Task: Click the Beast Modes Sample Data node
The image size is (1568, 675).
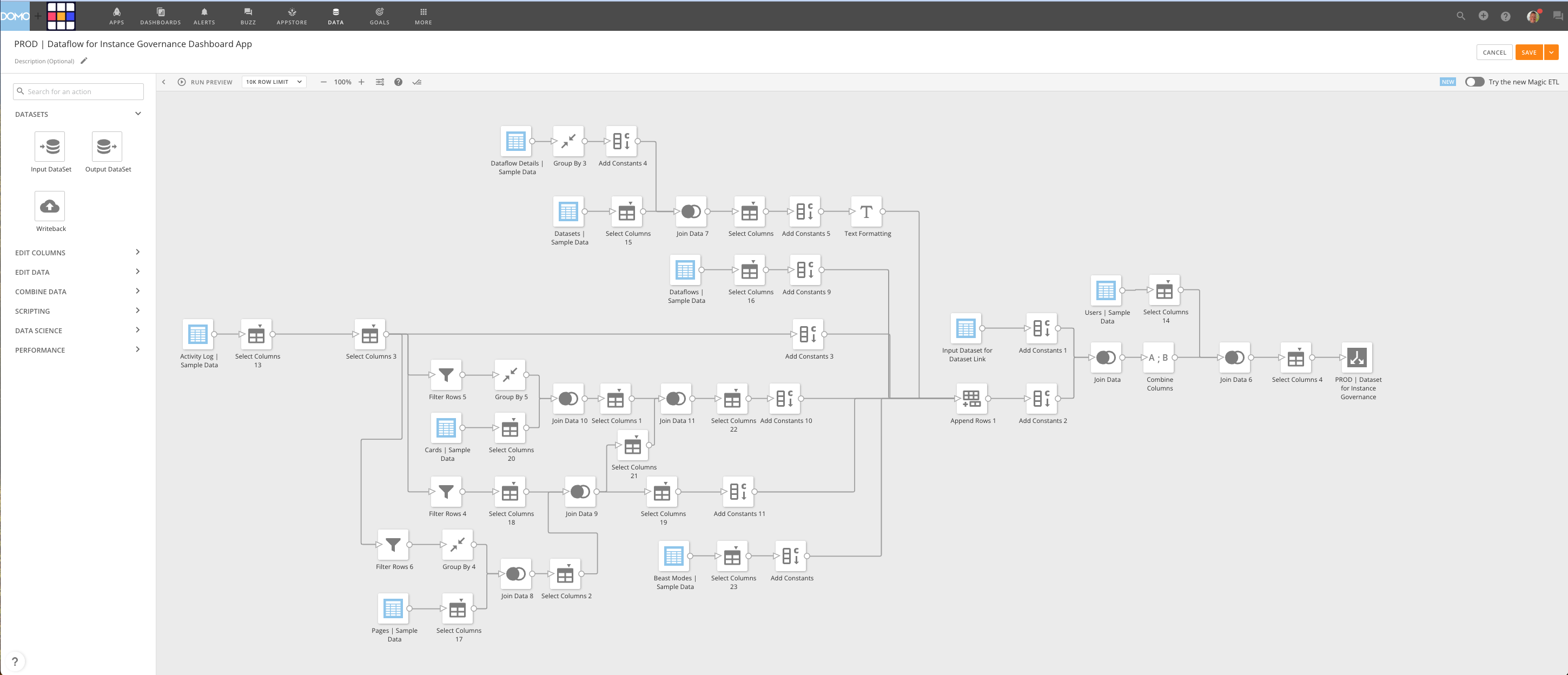Action: pyautogui.click(x=674, y=557)
